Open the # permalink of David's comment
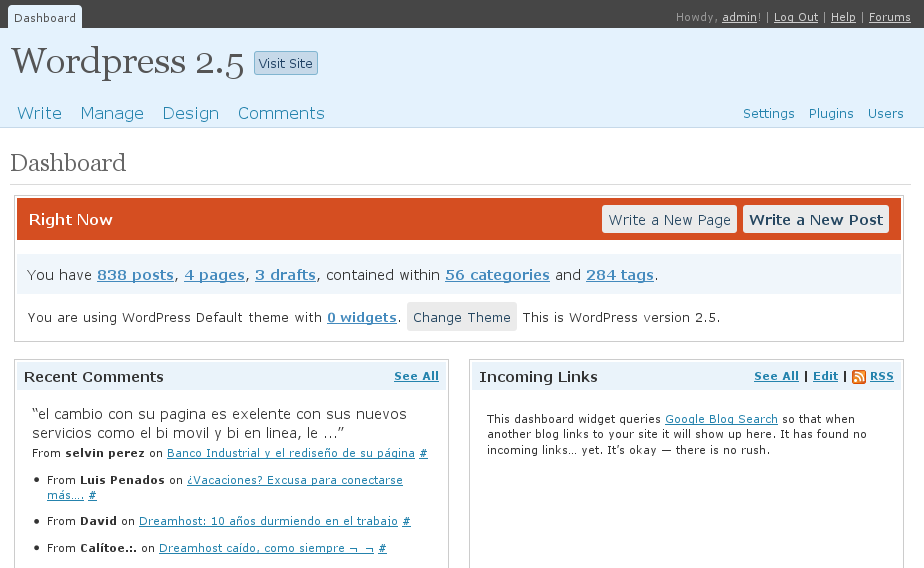The height and width of the screenshot is (568, 924). point(406,521)
